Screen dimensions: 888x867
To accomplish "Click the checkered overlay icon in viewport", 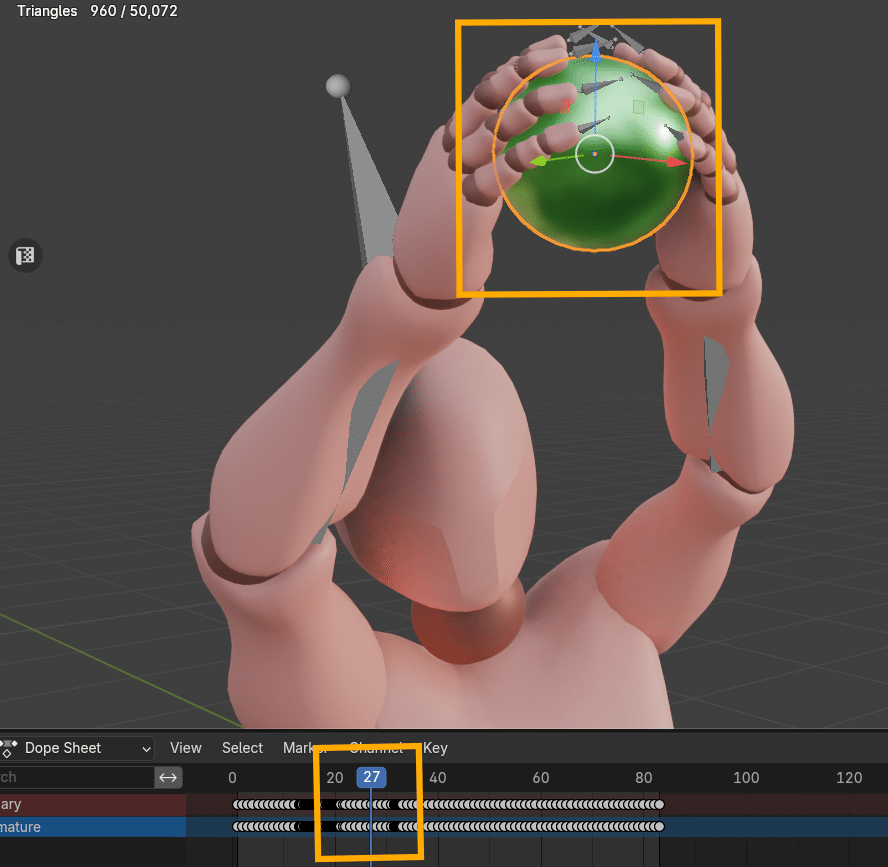I will [x=24, y=255].
